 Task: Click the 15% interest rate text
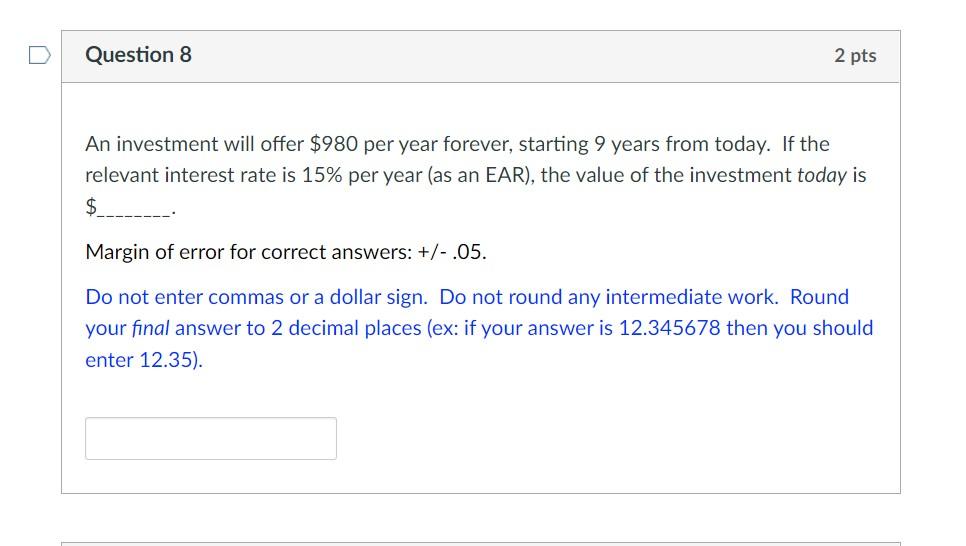point(322,175)
